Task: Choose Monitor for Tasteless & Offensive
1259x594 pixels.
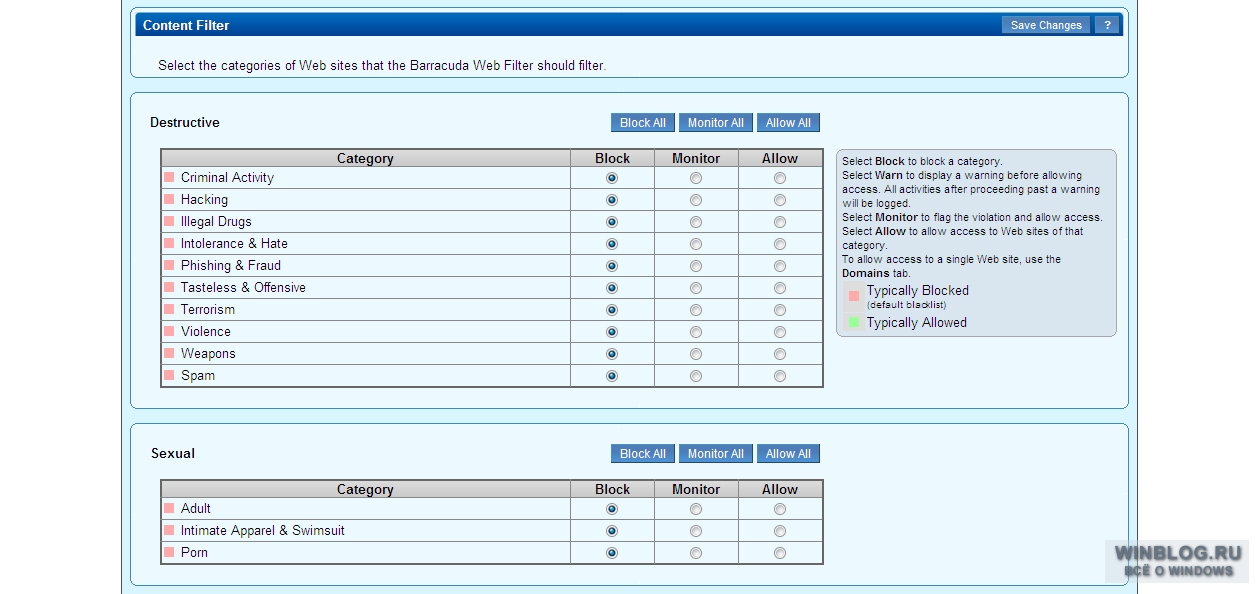Action: click(x=696, y=288)
